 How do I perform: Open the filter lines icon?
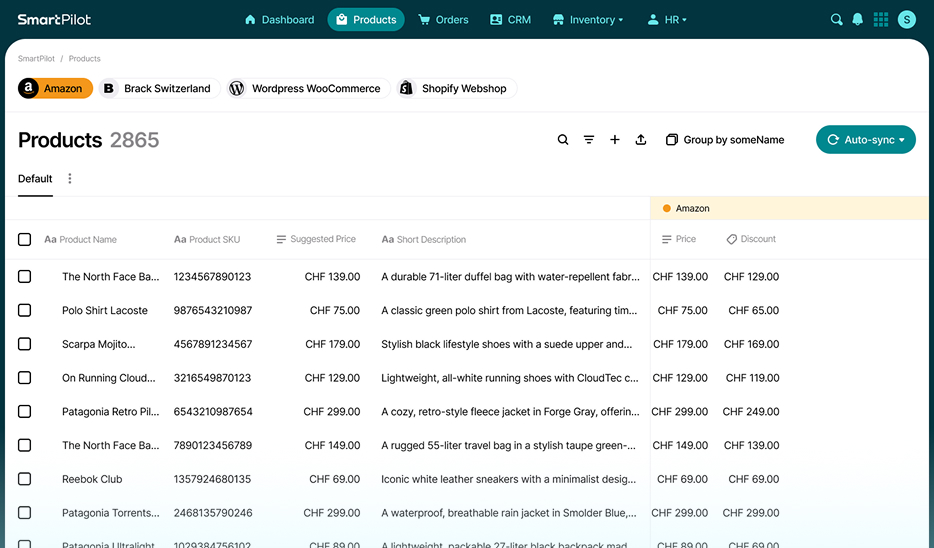[x=589, y=139]
